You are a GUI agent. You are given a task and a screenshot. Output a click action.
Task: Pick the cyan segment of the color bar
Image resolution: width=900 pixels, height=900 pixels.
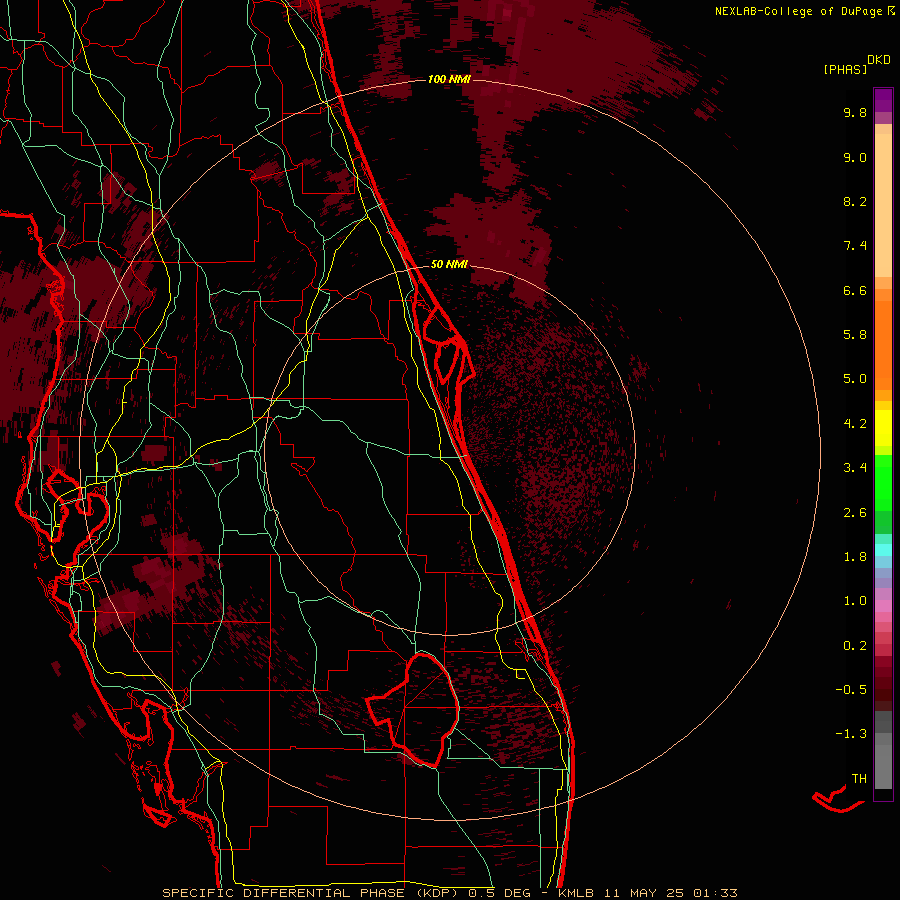coord(883,550)
